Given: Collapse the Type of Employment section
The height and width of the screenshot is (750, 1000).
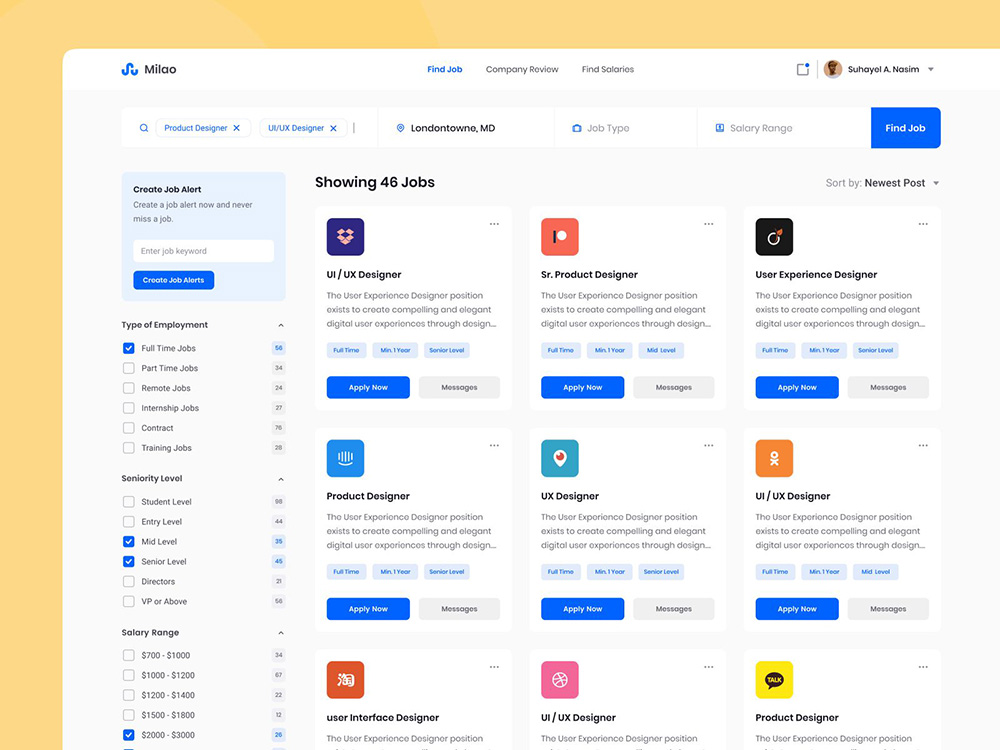Looking at the screenshot, I should 280,325.
